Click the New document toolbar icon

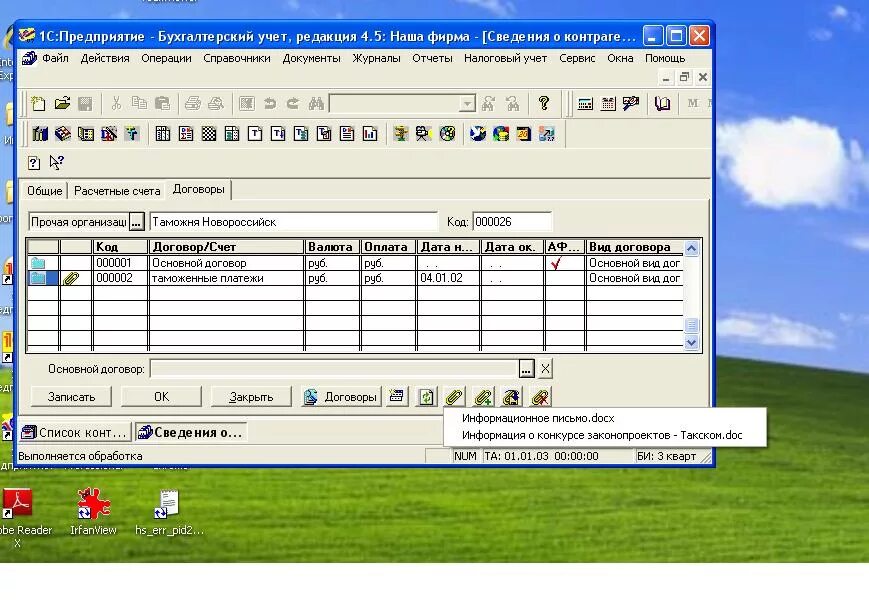coord(38,104)
